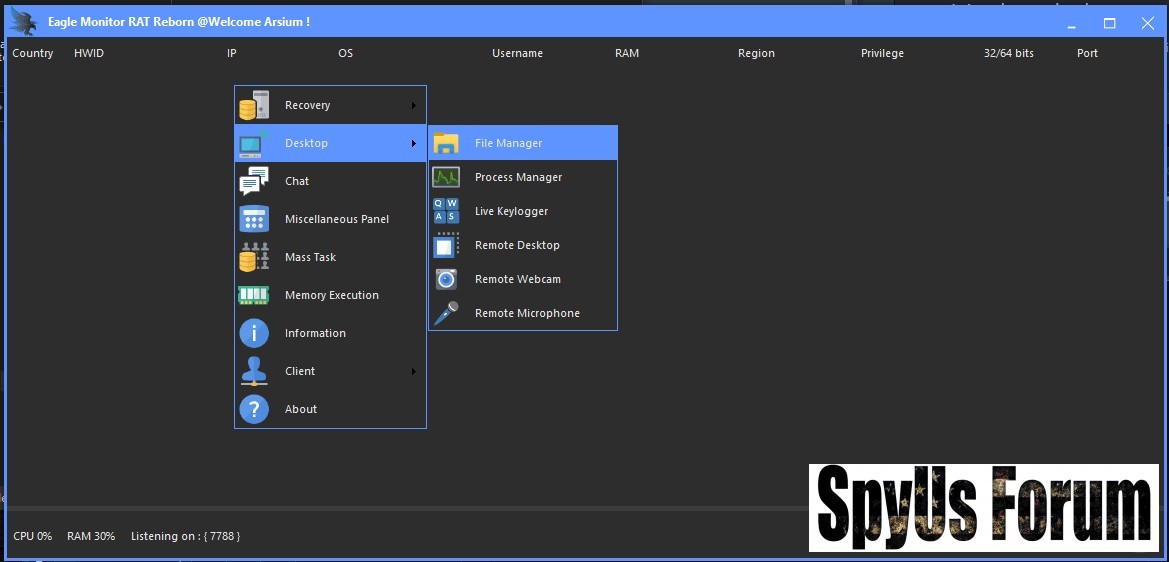Open About via the question mark icon
Screen dimensions: 1169x562
[x=254, y=409]
